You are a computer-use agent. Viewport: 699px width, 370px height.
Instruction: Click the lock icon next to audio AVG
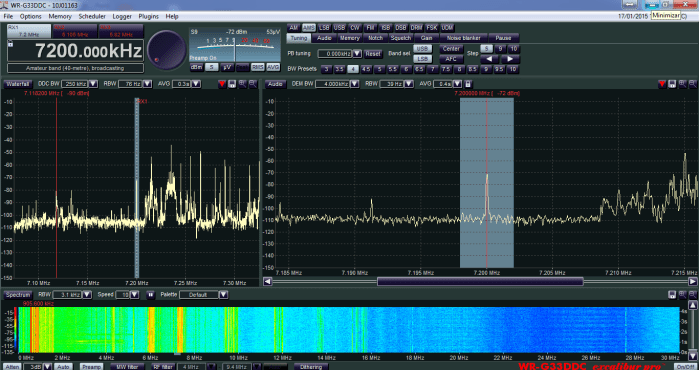coord(468,84)
